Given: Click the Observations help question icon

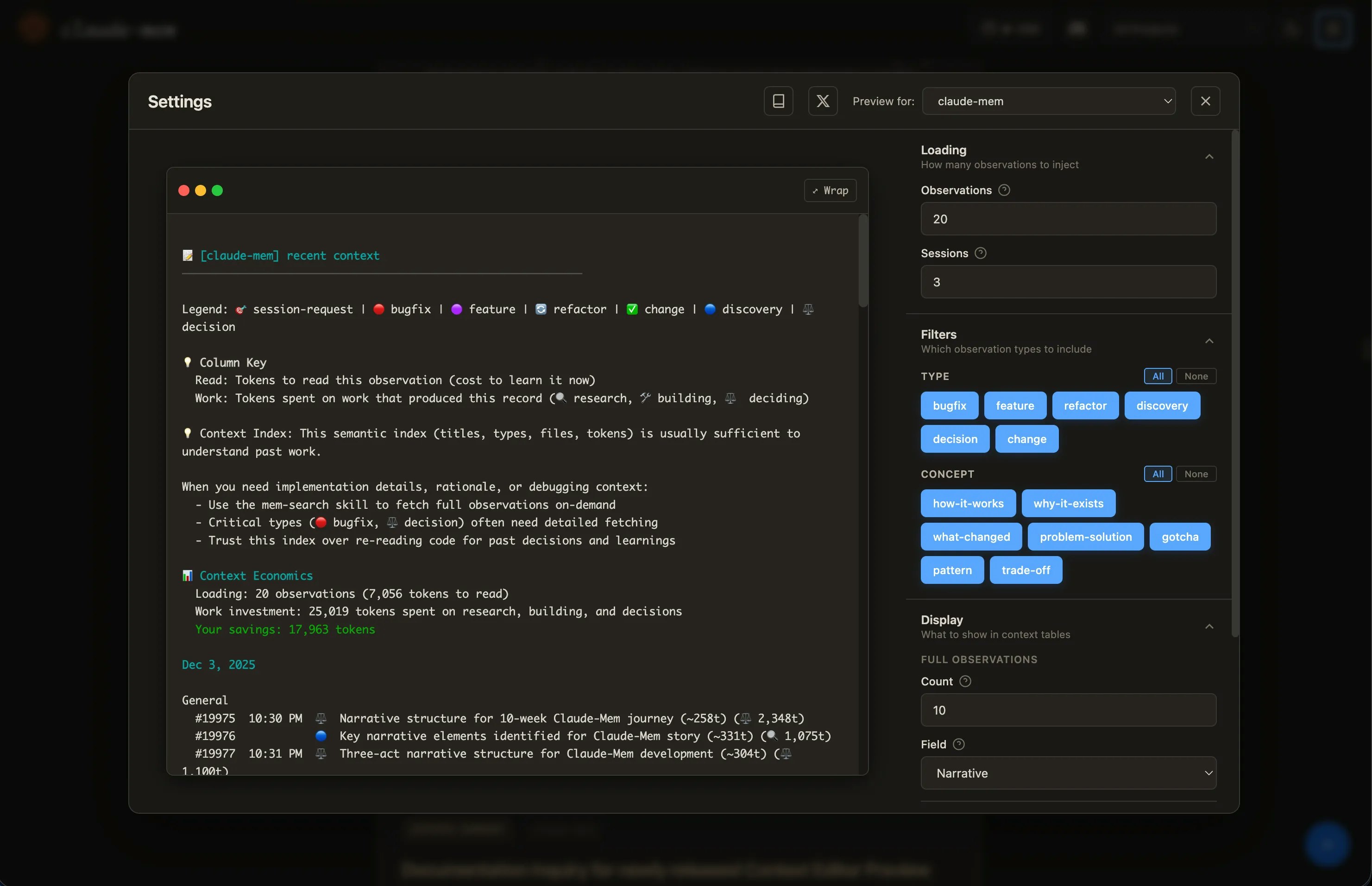Looking at the screenshot, I should (1004, 190).
